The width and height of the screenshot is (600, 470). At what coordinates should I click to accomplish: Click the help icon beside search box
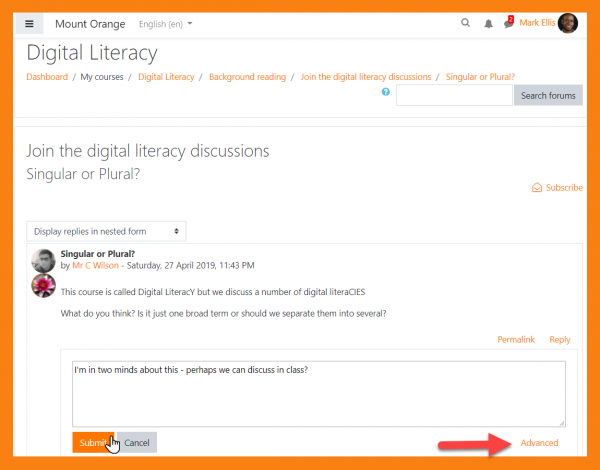386,92
